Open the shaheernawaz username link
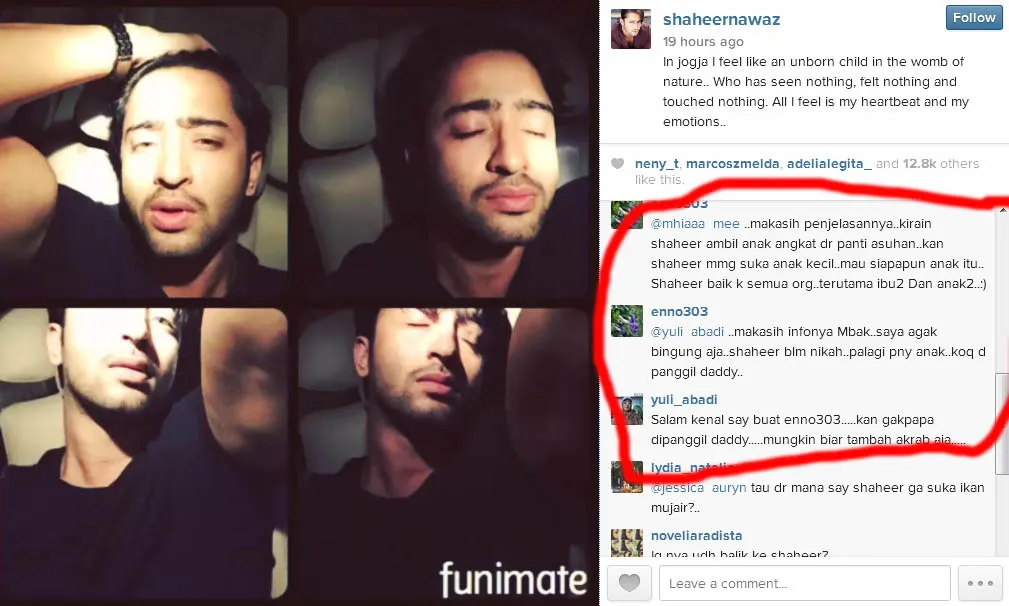The height and width of the screenshot is (606, 1009). pyautogui.click(x=721, y=19)
